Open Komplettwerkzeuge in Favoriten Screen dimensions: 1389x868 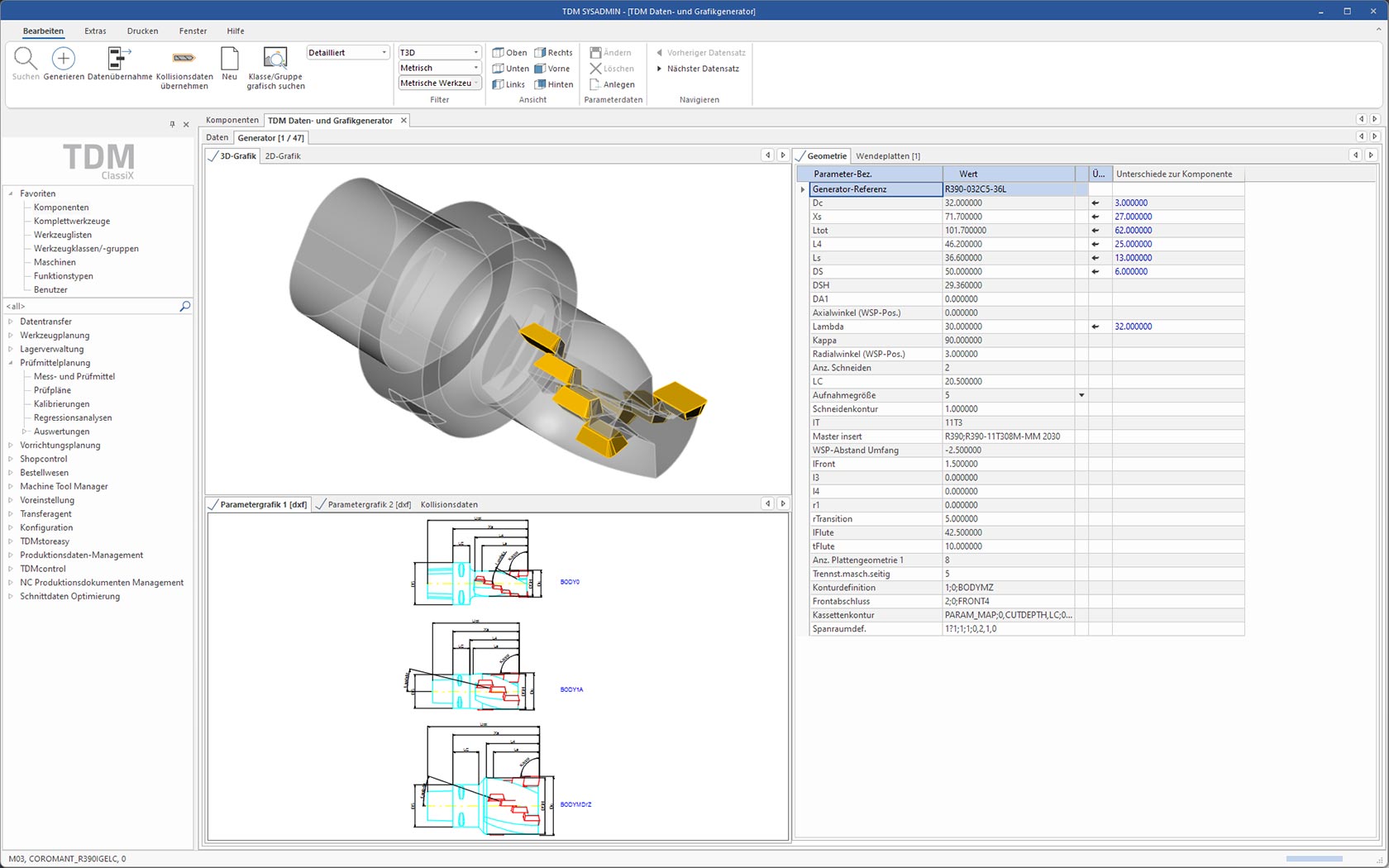72,221
